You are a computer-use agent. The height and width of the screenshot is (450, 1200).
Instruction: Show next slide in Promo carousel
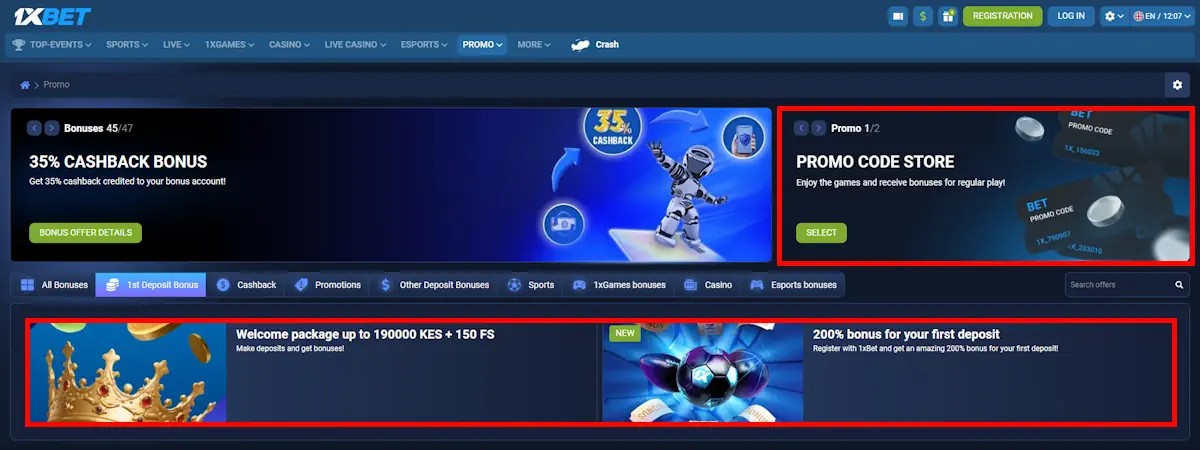(x=819, y=128)
